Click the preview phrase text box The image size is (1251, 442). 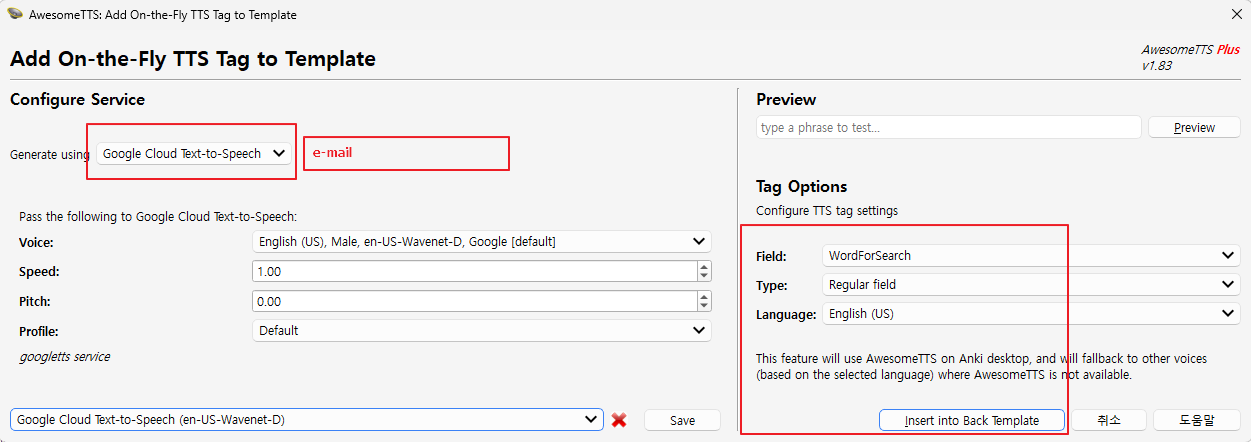pyautogui.click(x=949, y=127)
